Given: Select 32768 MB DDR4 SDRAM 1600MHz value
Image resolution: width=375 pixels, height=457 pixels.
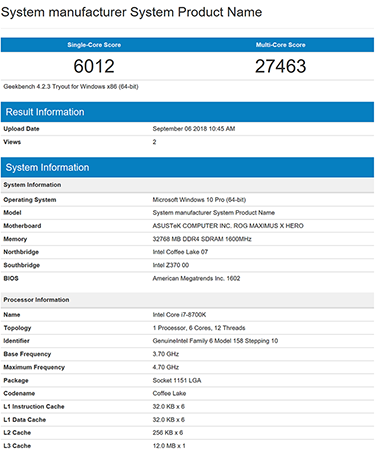Looking at the screenshot, I should click(202, 239).
